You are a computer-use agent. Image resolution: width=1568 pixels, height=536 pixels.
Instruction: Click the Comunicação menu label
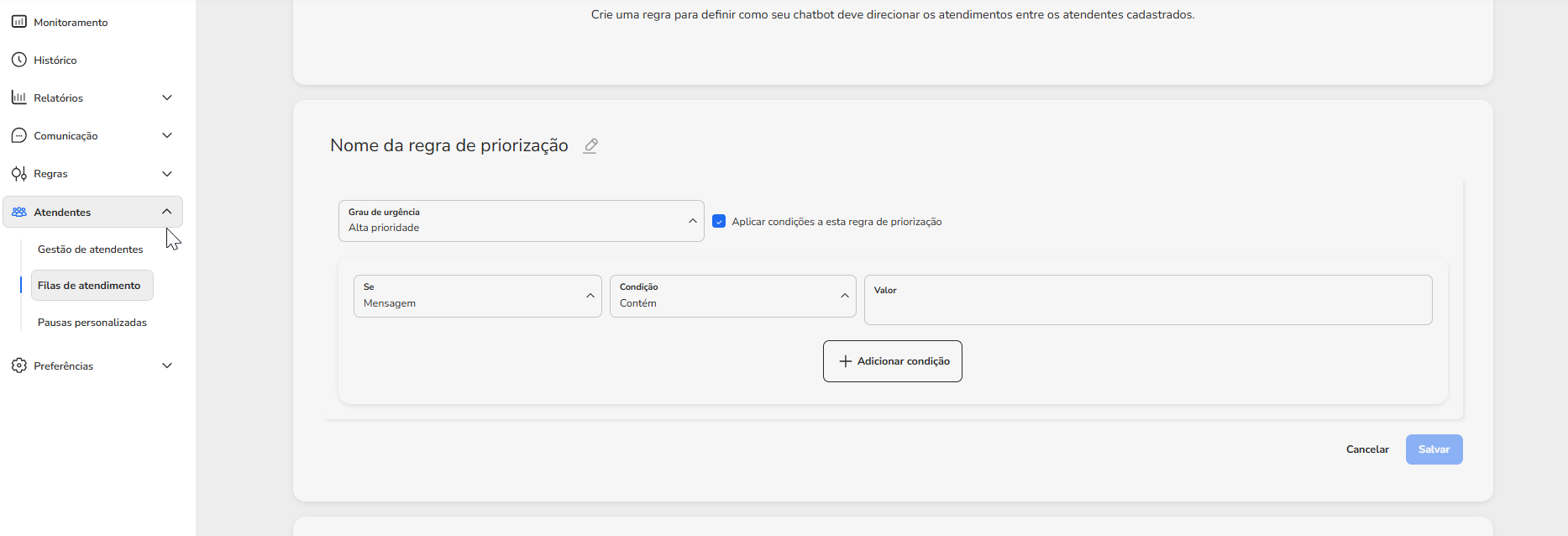click(66, 135)
